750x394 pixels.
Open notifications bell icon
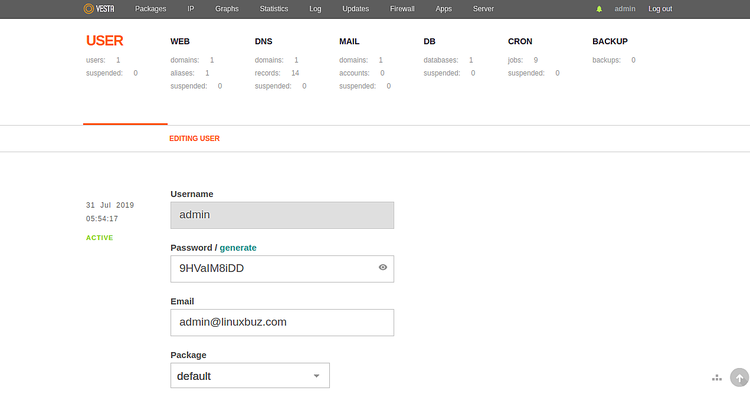(x=599, y=9)
